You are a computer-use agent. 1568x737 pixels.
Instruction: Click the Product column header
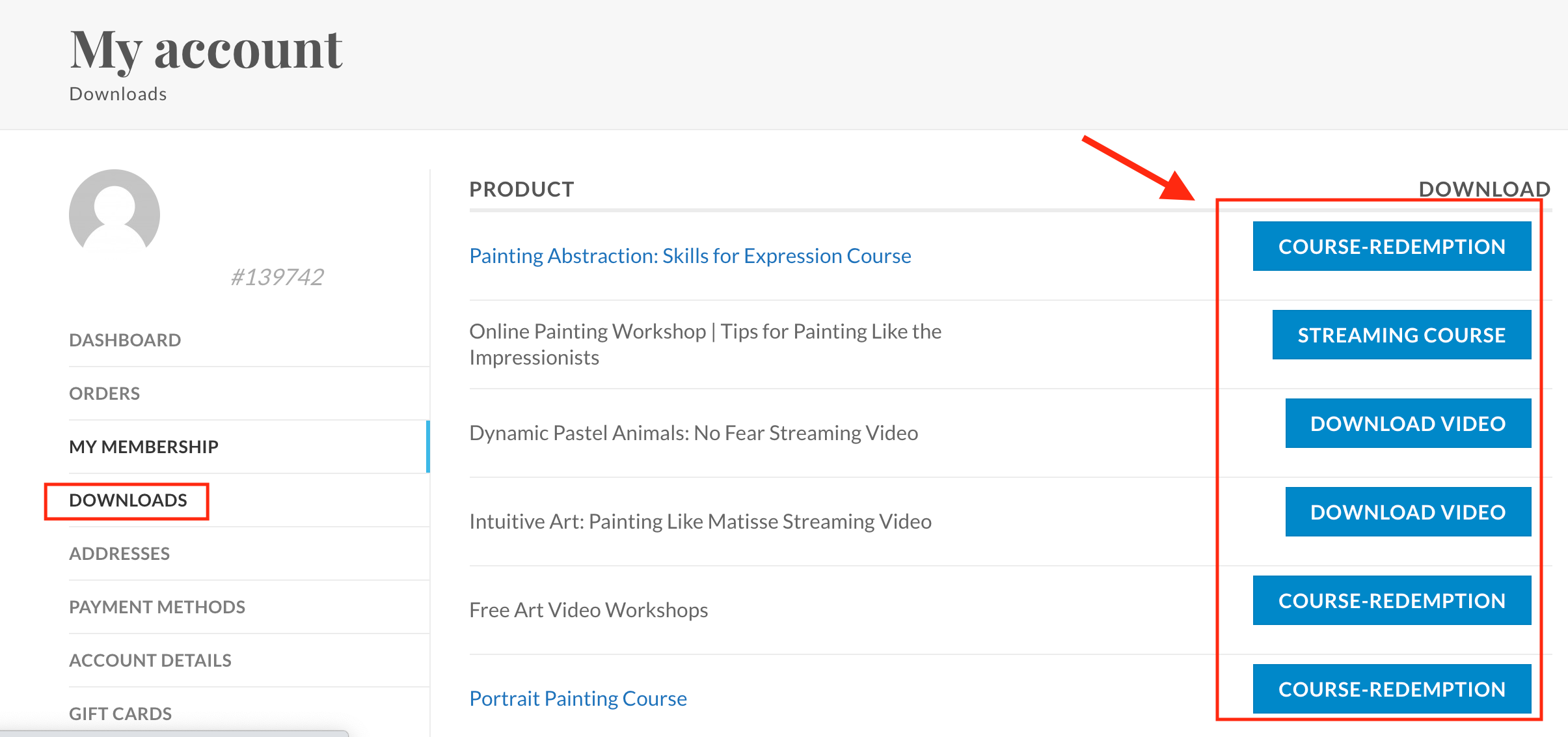click(x=522, y=189)
